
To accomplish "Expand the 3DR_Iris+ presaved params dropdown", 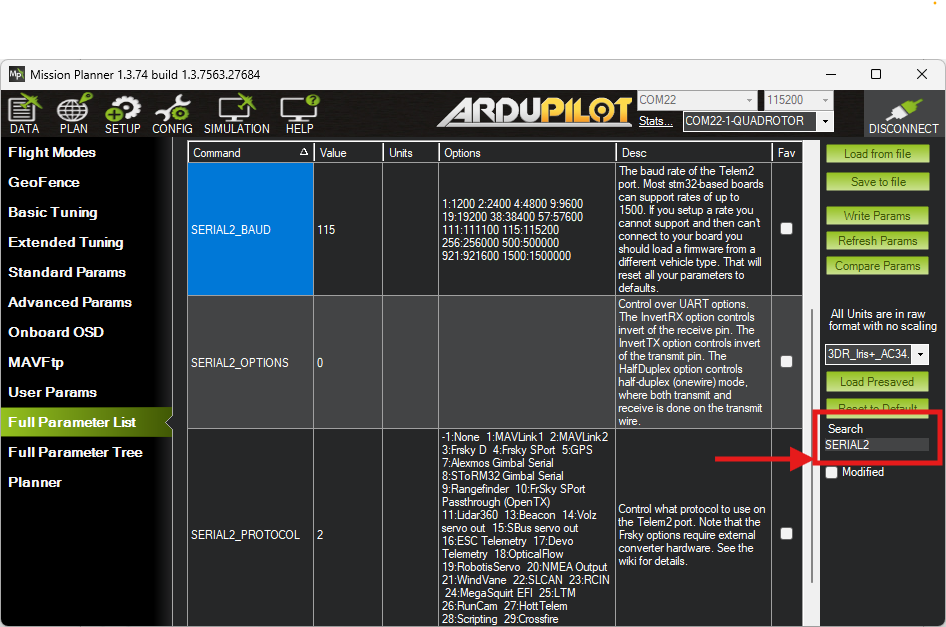I will (921, 355).
